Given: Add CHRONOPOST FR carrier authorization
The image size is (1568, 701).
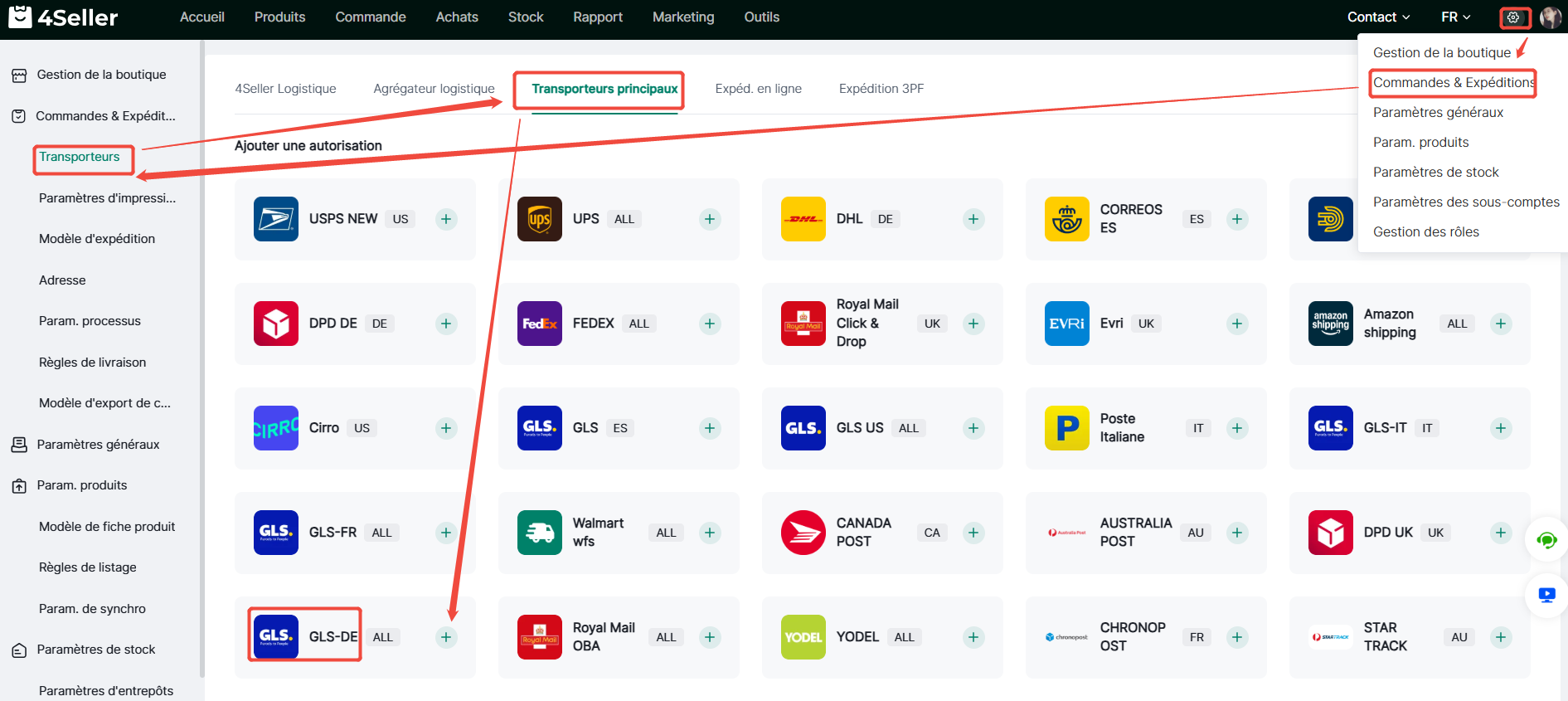Looking at the screenshot, I should point(1237,637).
